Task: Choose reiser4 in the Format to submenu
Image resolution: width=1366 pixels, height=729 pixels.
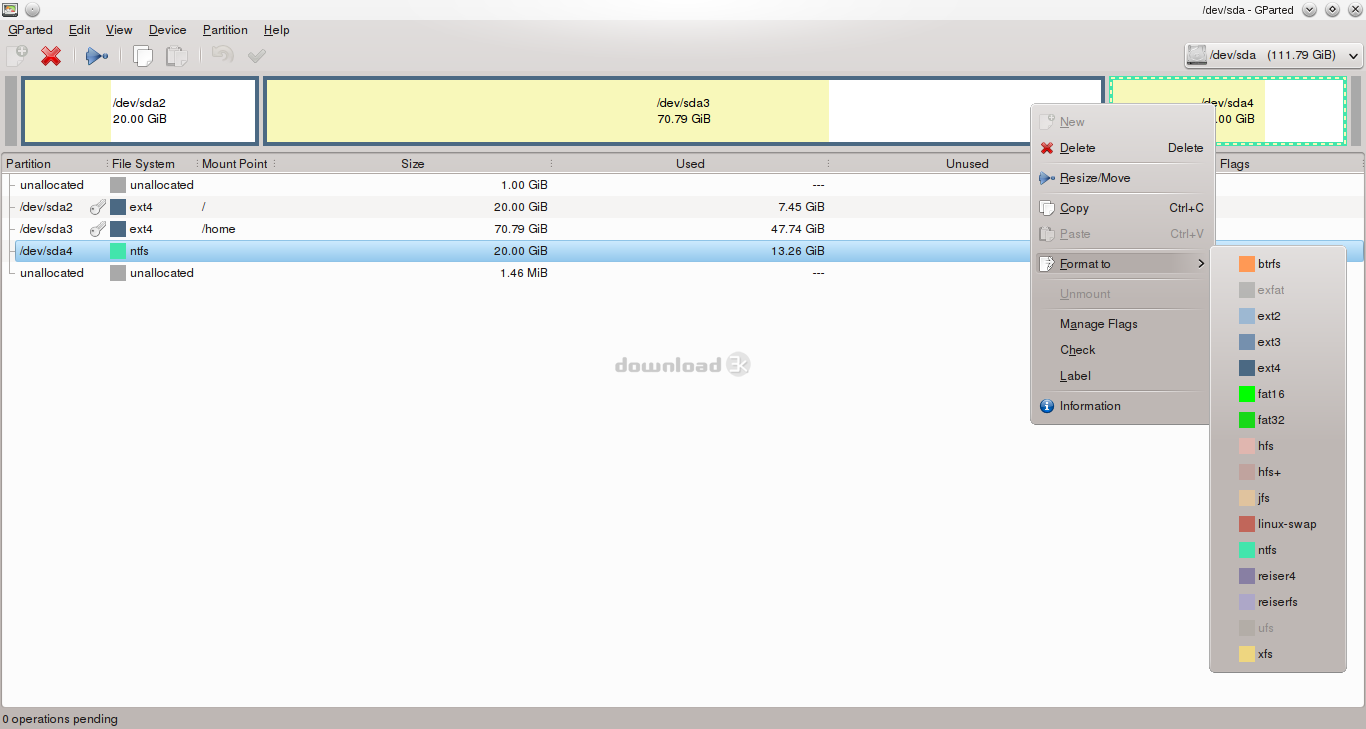Action: click(1277, 576)
